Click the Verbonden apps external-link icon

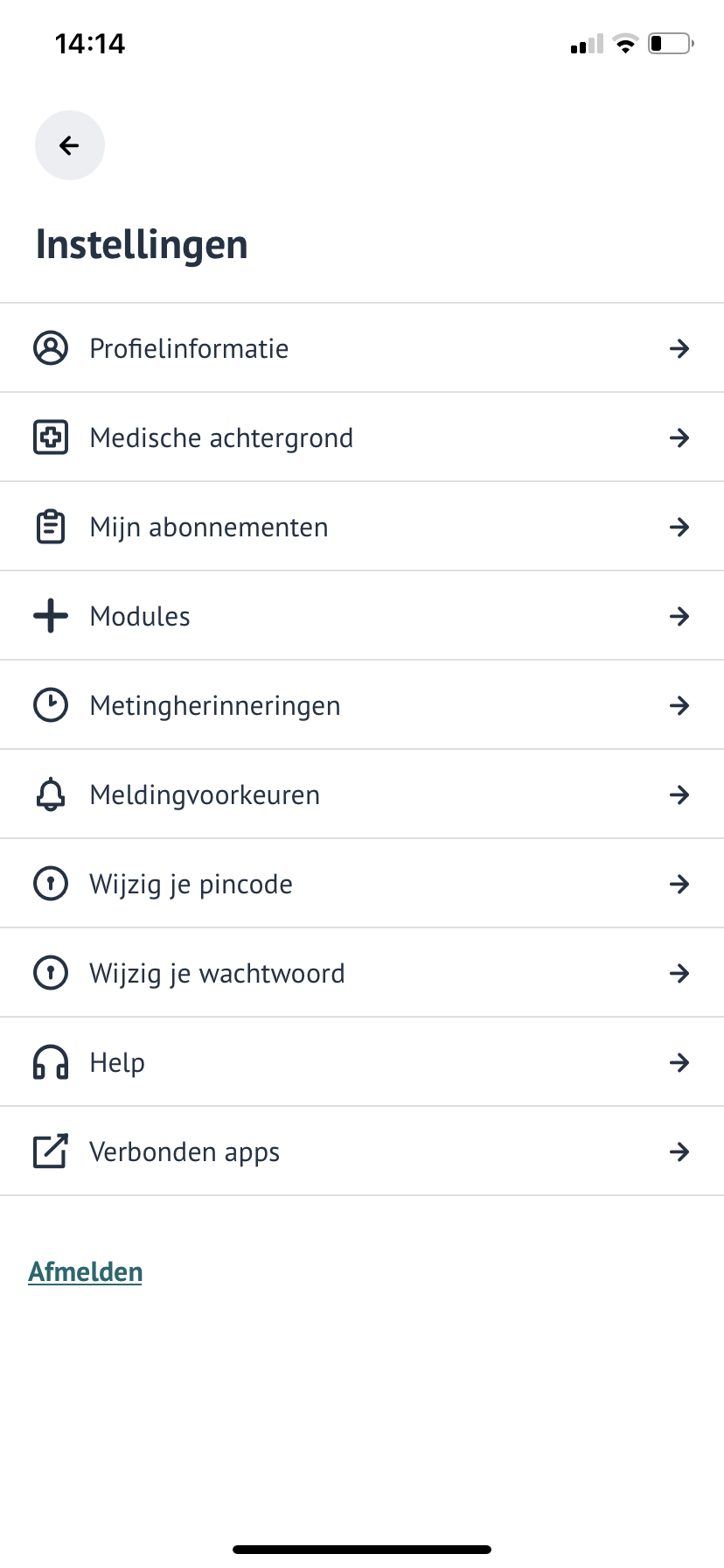coord(51,1151)
